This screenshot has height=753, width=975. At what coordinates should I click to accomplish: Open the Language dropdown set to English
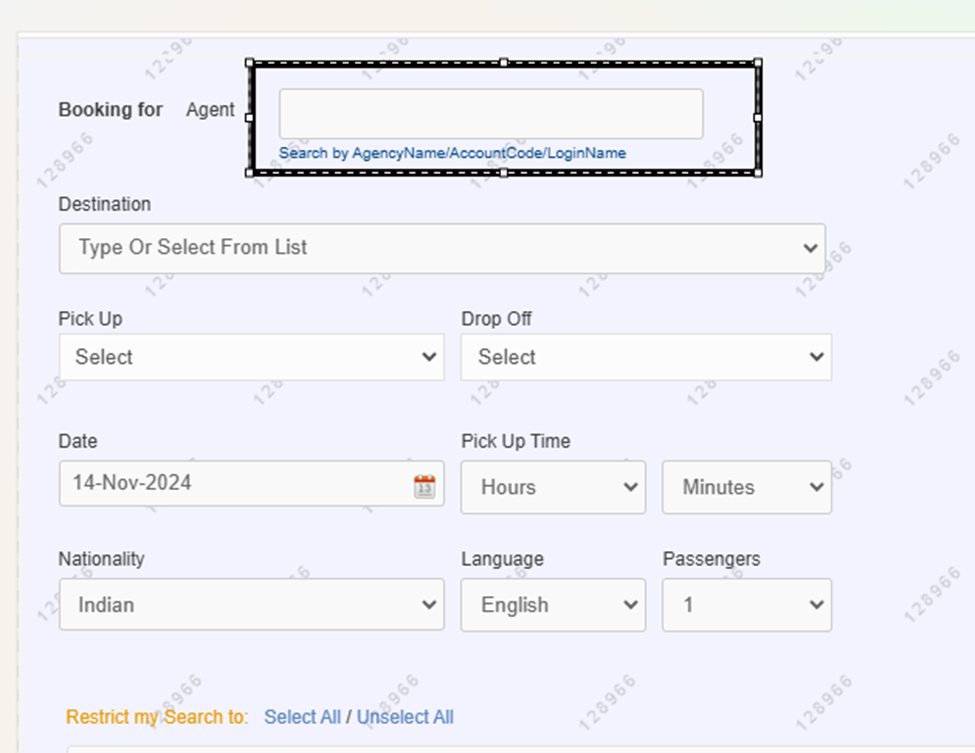(552, 605)
